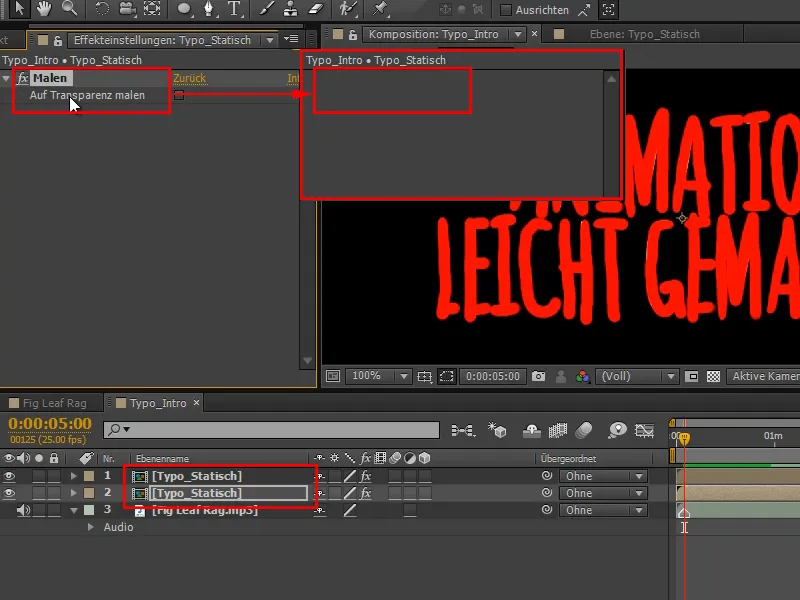Click Ausrichten in the top toolbar
Viewport: 800px width, 600px height.
click(531, 10)
